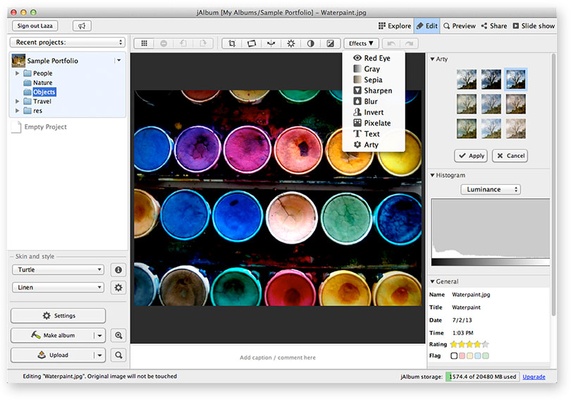Select the yellow flag swatch

coord(470,356)
